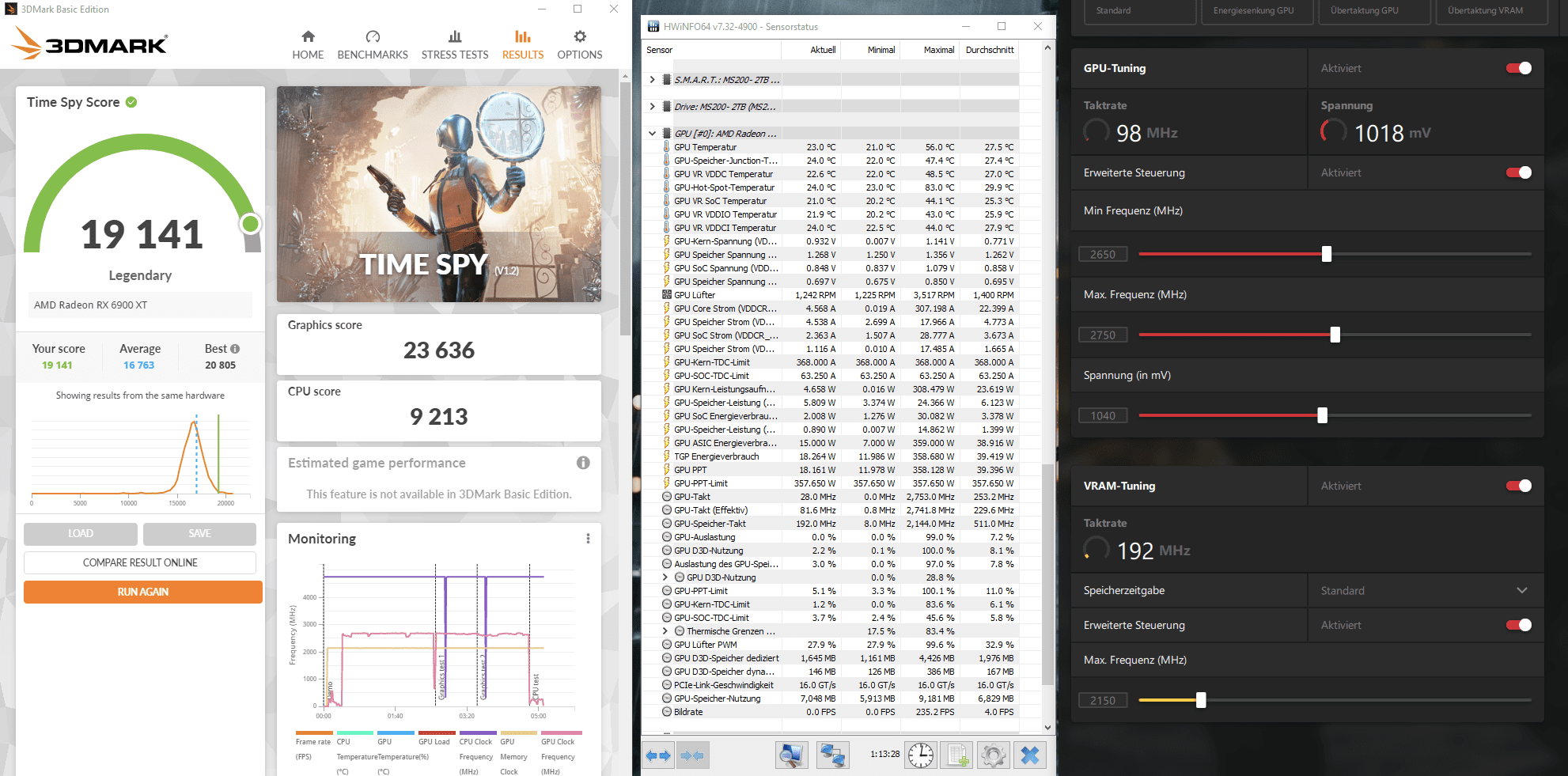This screenshot has height=776, width=1568.
Task: Click fan icon of GPU Lüfter RPM row
Action: tap(667, 295)
